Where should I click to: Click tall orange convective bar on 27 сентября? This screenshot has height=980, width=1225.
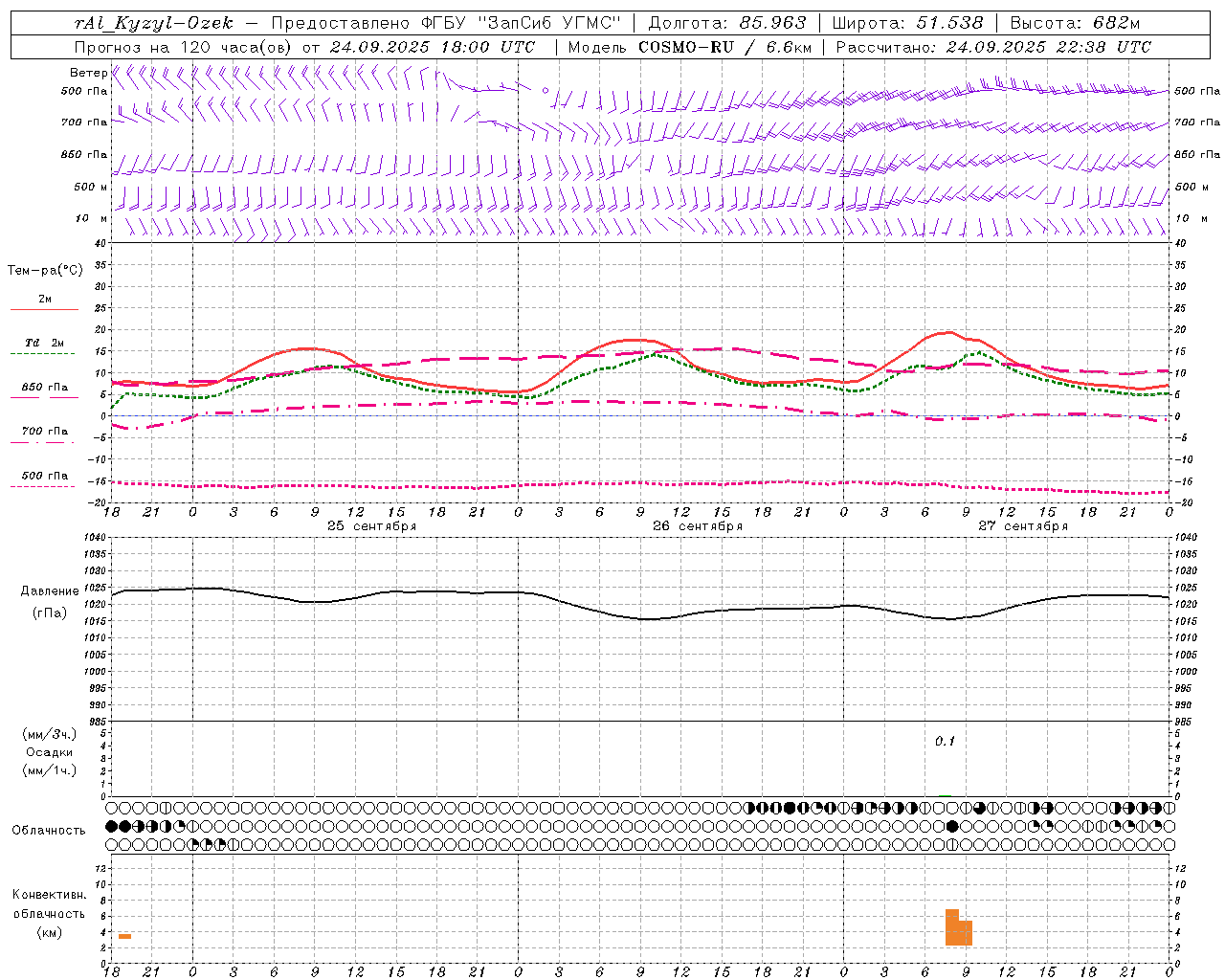coord(952,926)
